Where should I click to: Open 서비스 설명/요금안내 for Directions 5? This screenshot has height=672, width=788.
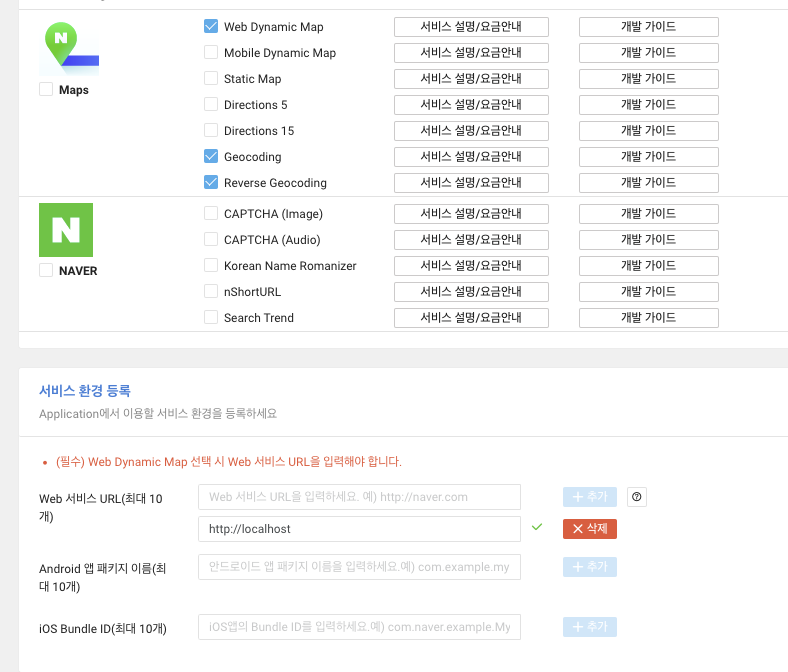pos(471,105)
